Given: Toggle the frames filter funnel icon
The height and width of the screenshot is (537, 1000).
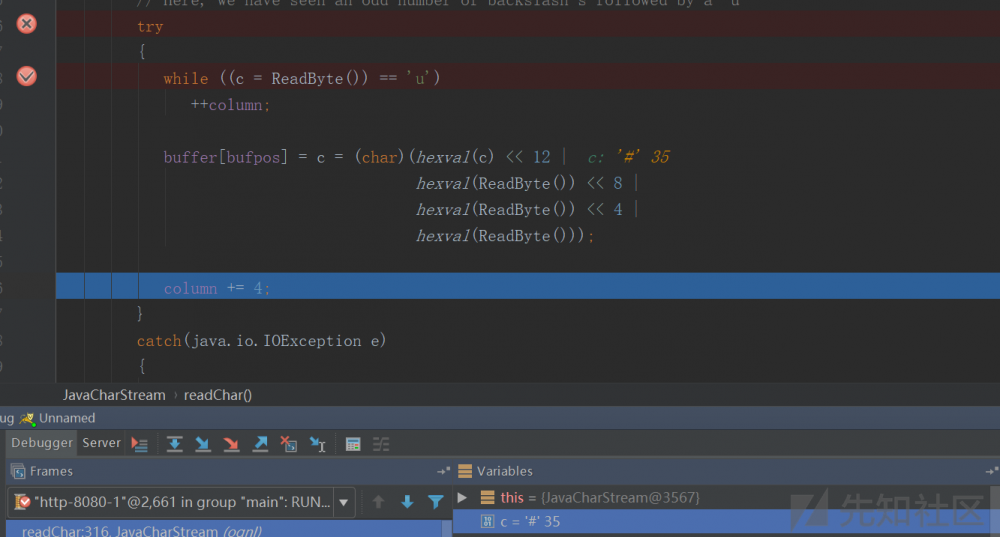Looking at the screenshot, I should point(436,502).
